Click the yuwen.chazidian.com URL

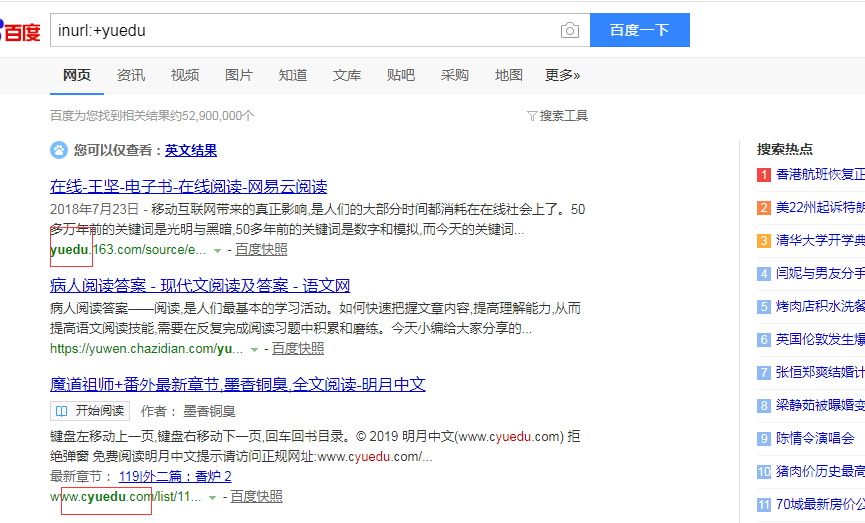point(146,349)
